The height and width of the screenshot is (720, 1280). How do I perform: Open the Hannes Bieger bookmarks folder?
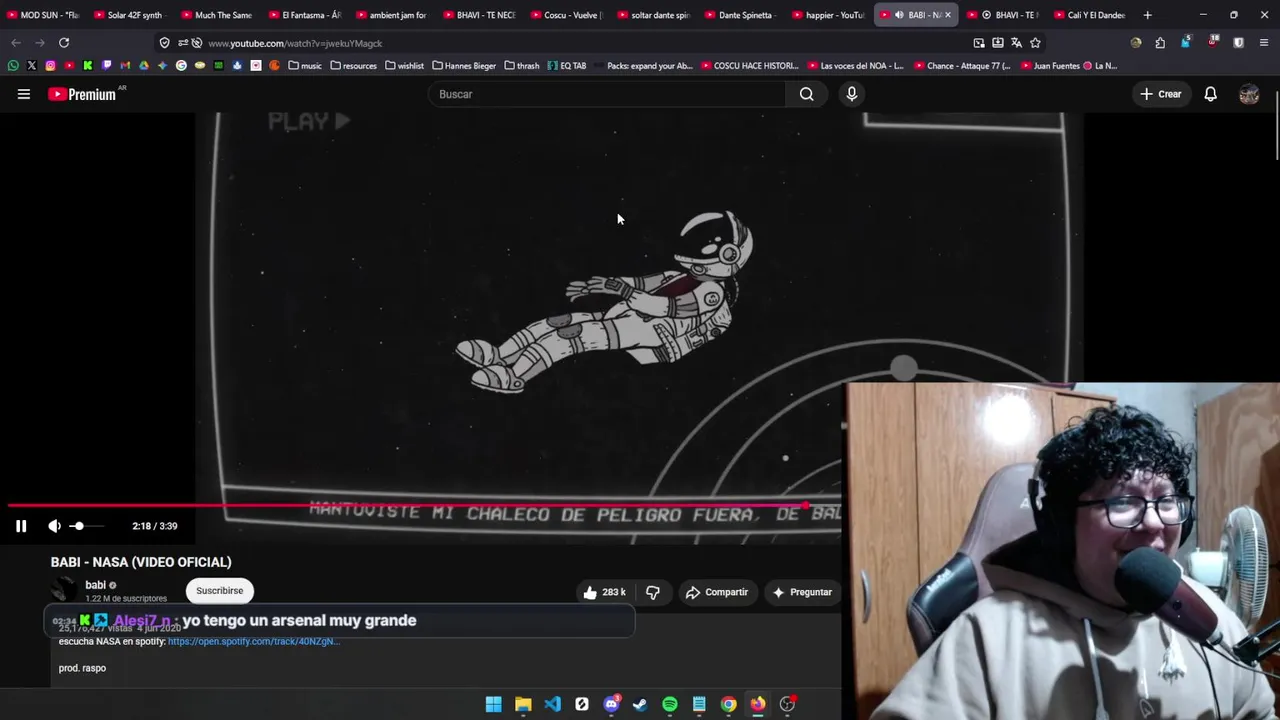464,66
